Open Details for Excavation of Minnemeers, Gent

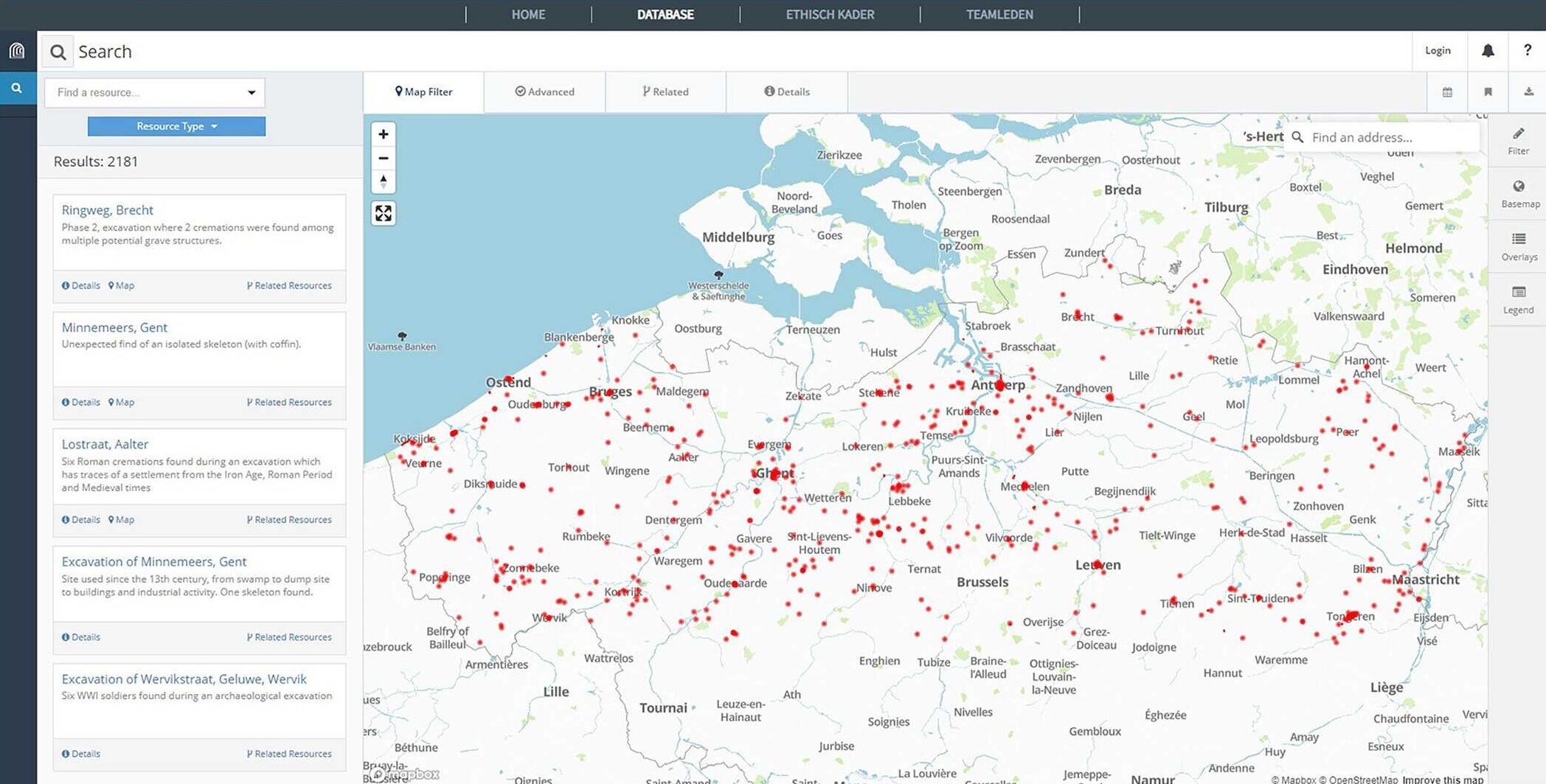81,636
